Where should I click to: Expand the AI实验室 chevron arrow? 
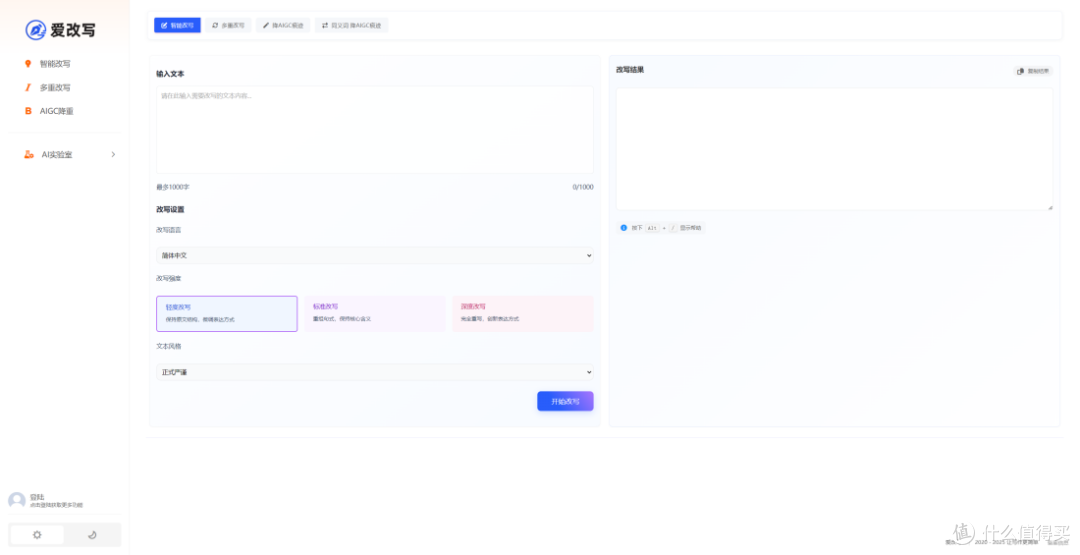113,154
